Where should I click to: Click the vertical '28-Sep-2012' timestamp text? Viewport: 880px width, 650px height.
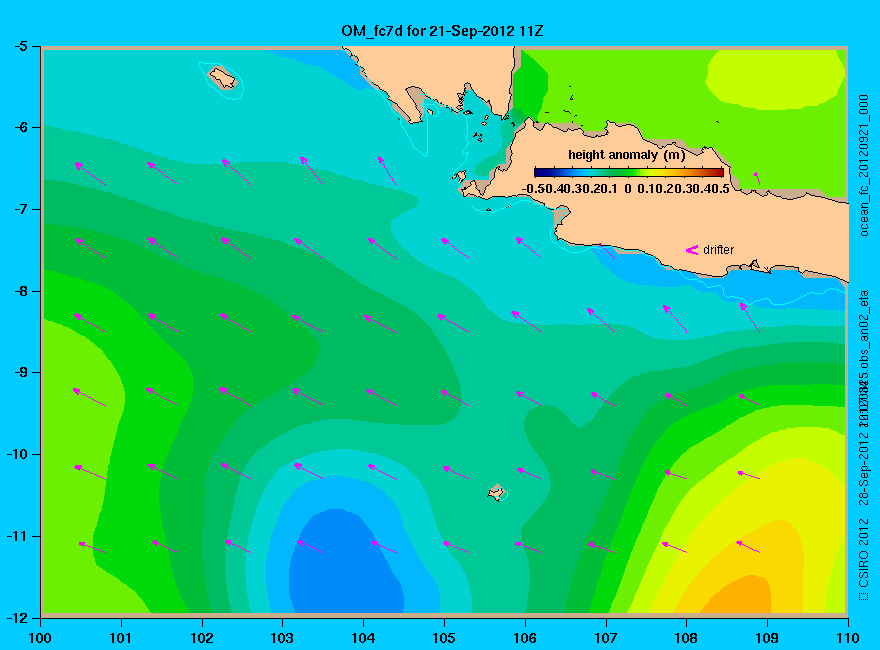coord(864,468)
